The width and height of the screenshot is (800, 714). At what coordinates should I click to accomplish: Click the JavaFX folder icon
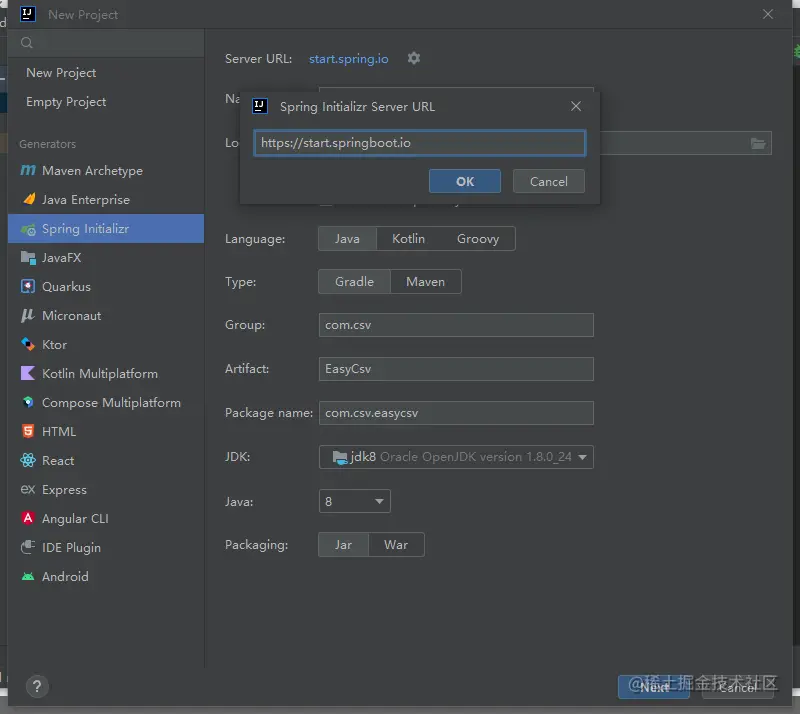pyautogui.click(x=28, y=257)
